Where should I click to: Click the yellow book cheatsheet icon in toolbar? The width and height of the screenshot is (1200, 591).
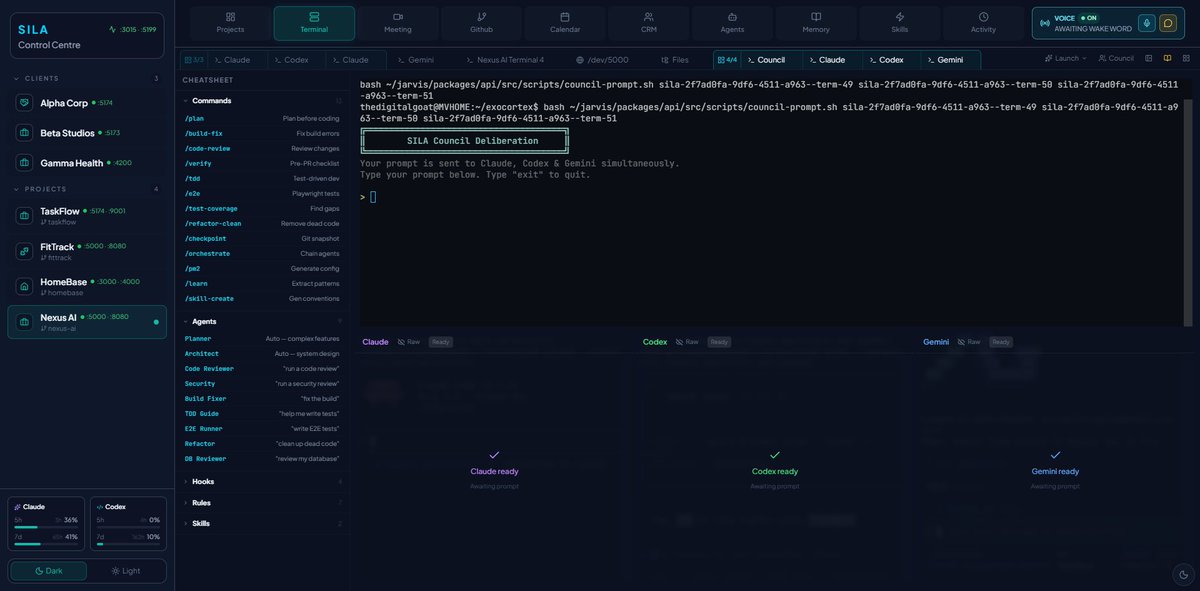click(1167, 58)
